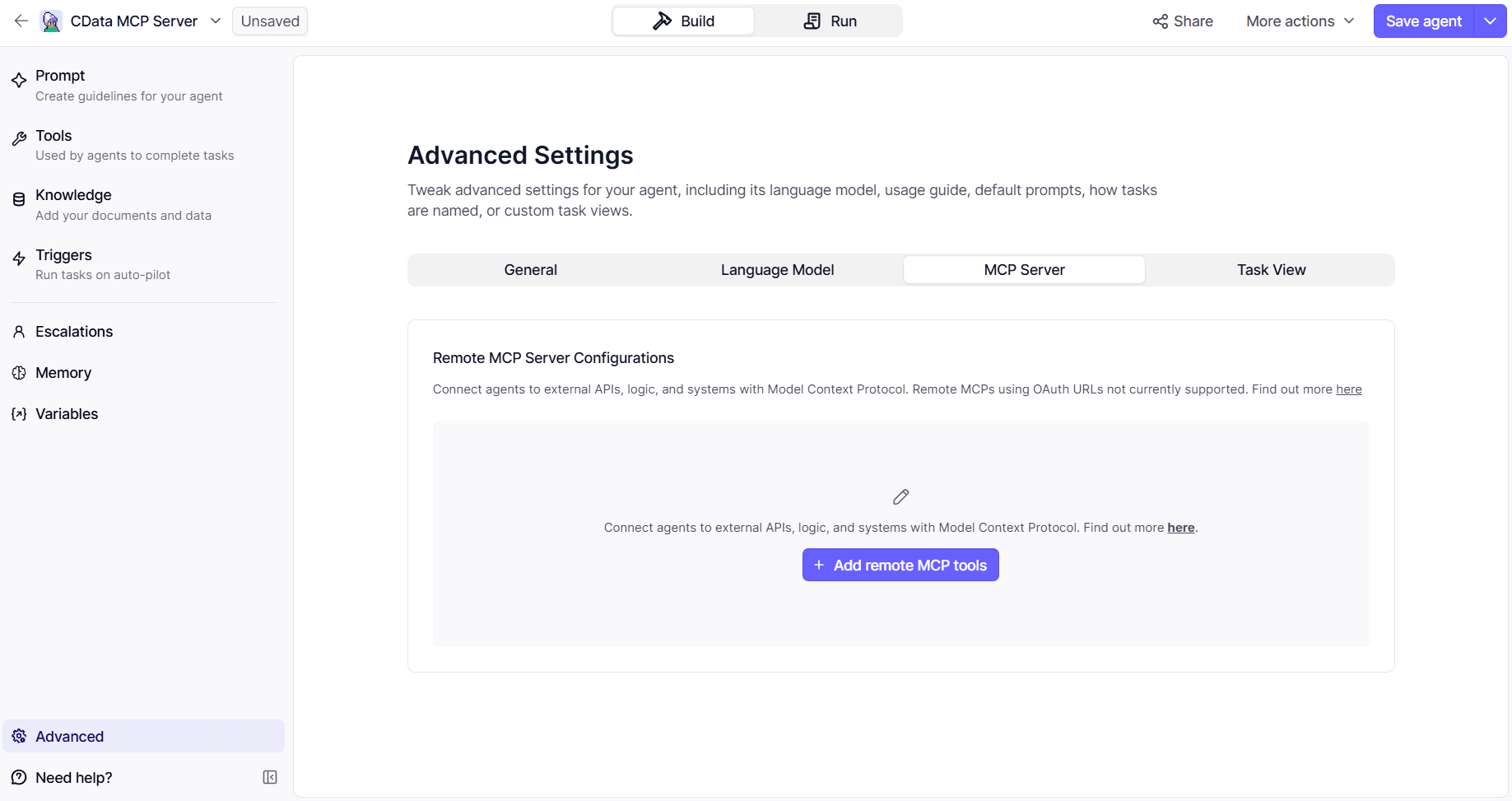Viewport: 1512px width, 801px height.
Task: Switch to Run mode
Action: 830,21
